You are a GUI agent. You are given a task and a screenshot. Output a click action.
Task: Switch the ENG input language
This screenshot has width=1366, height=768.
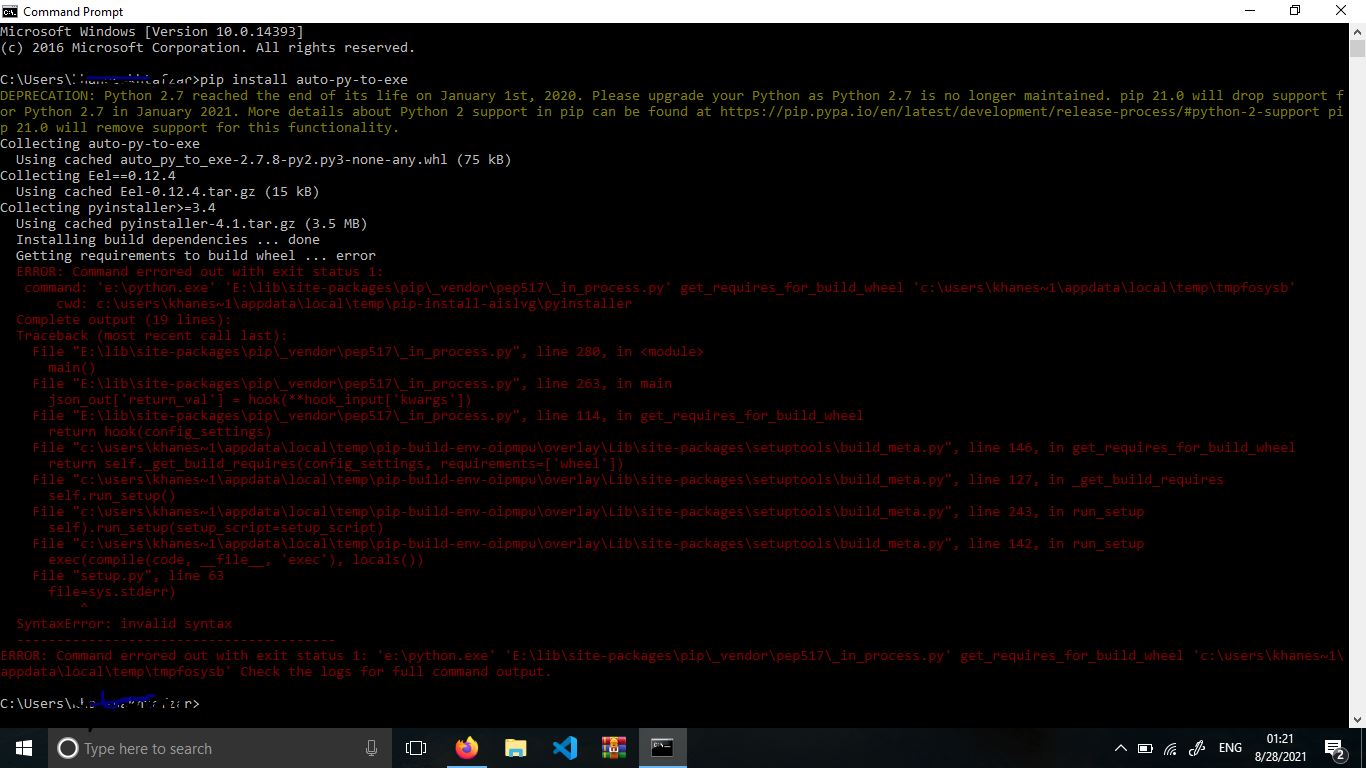pyautogui.click(x=1230, y=748)
